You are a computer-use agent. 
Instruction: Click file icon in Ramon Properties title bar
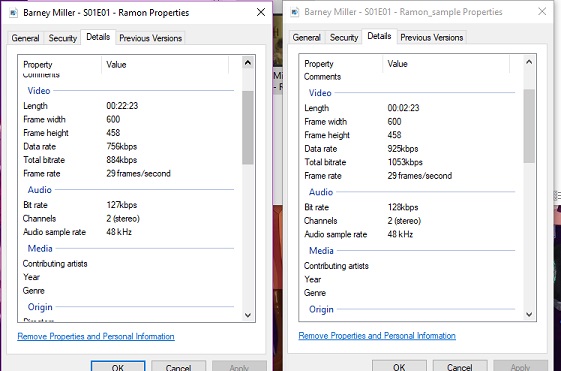click(x=14, y=13)
